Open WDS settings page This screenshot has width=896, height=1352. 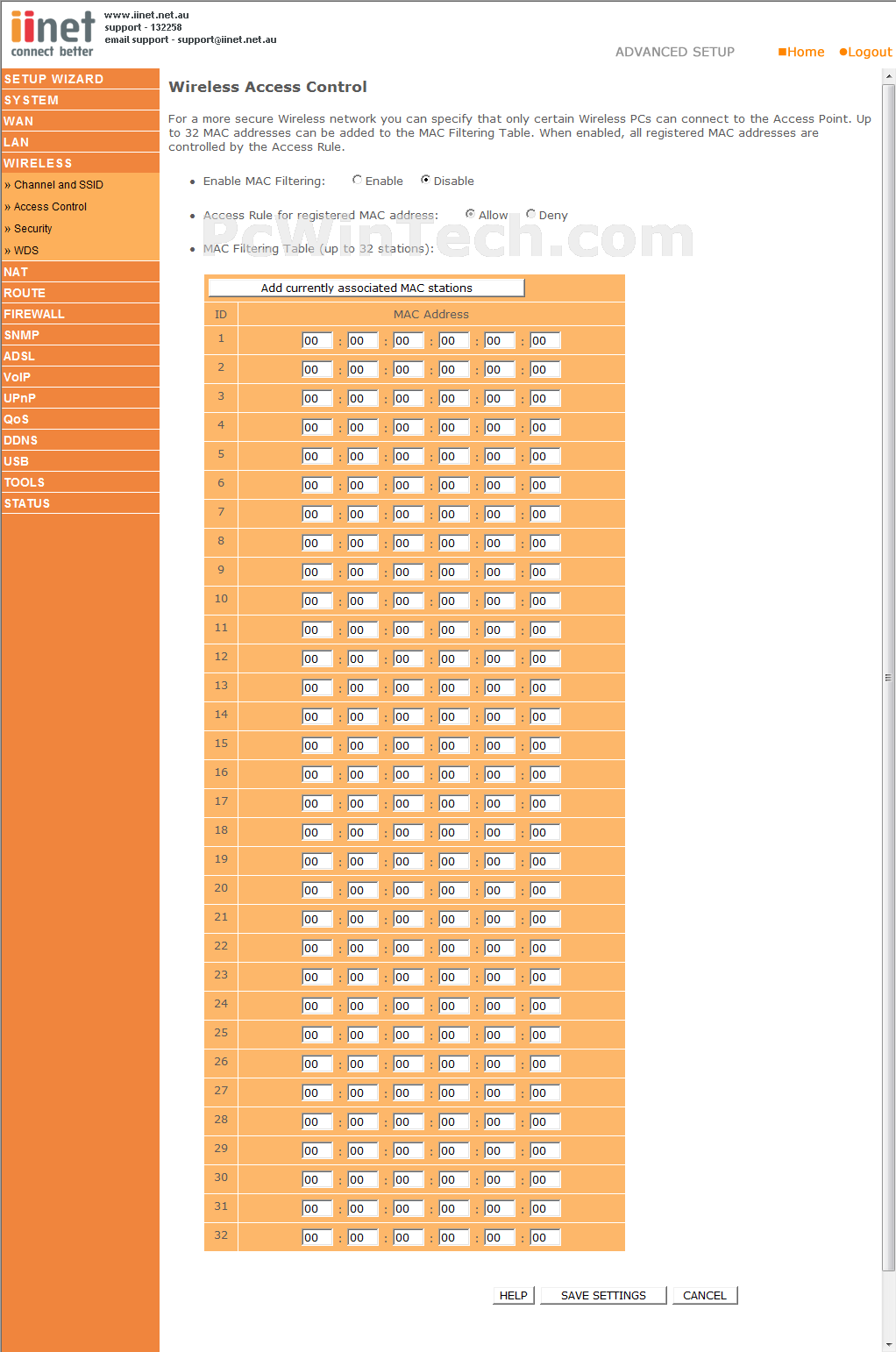click(26, 251)
